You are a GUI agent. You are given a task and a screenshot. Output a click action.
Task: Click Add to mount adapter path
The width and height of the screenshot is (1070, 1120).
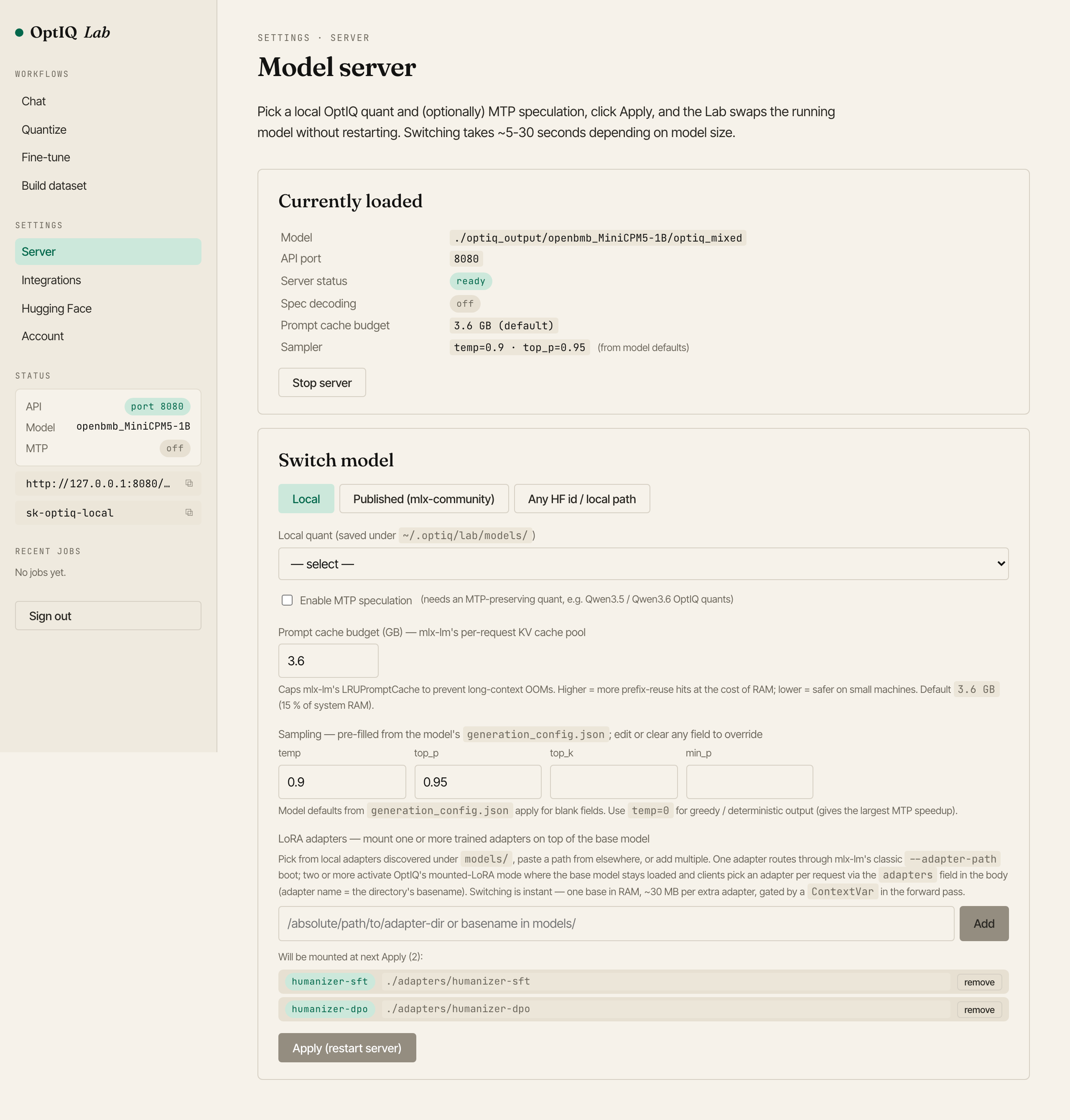coord(984,923)
